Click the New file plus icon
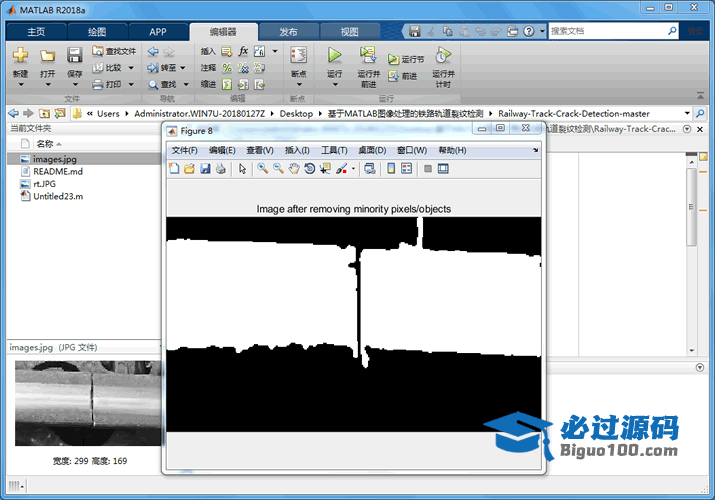The height and width of the screenshot is (500, 715). (x=20, y=55)
